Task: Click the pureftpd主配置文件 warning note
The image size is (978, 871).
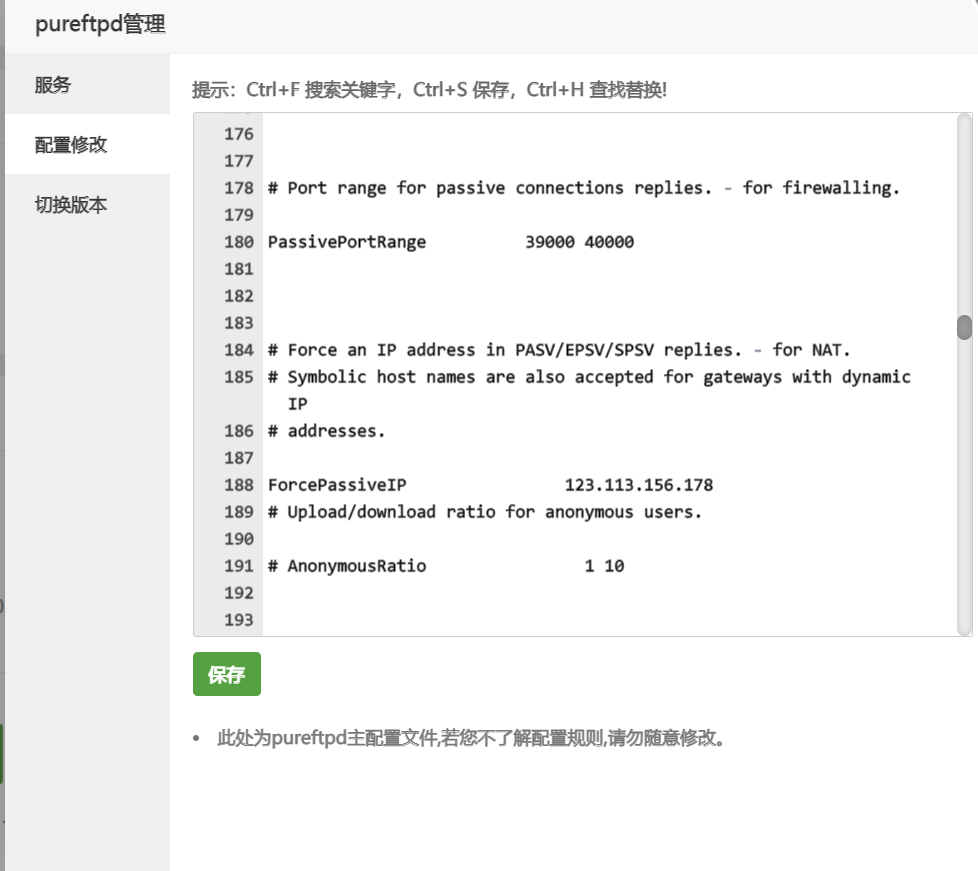Action: [x=471, y=738]
